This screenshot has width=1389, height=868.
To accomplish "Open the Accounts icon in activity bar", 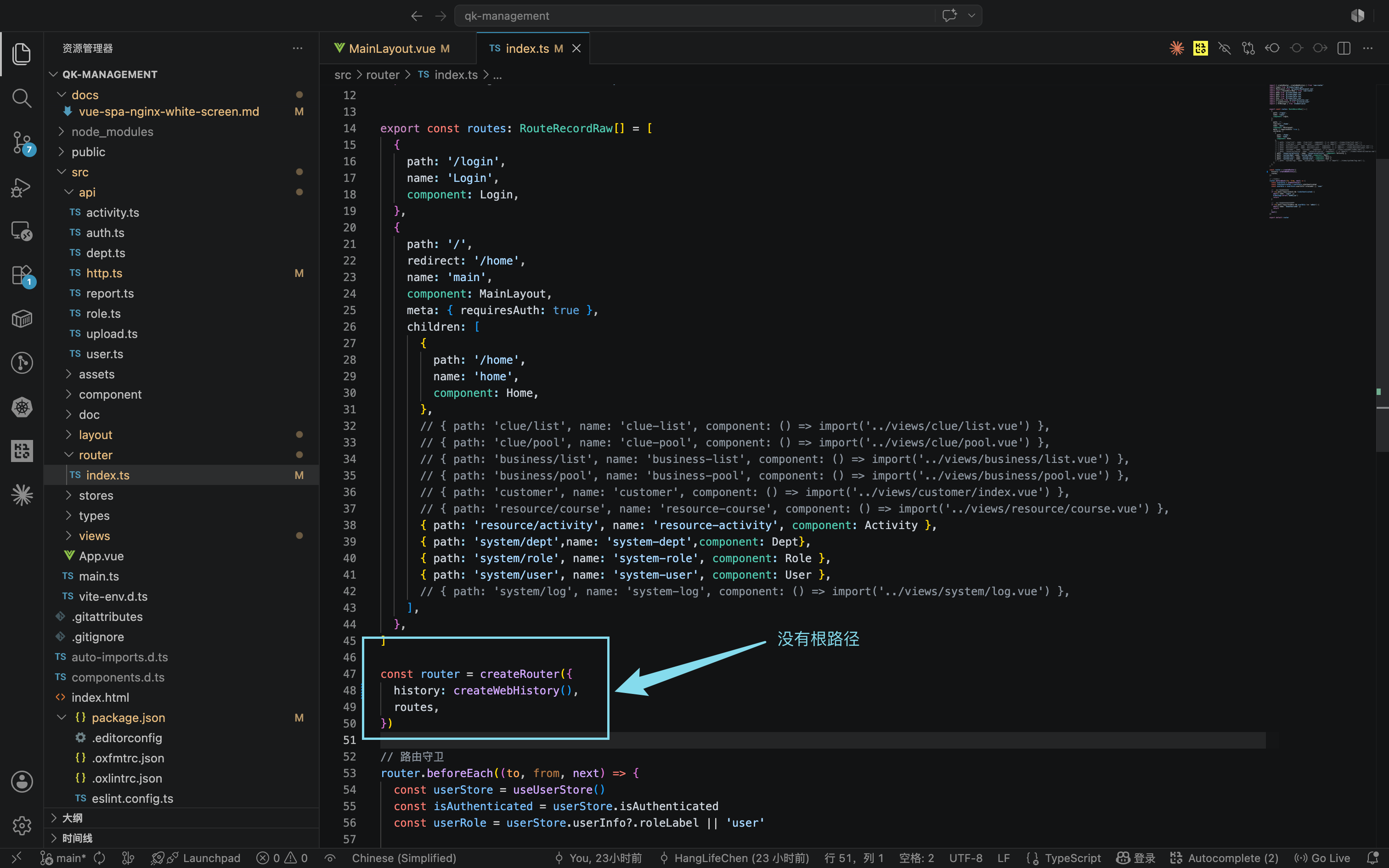I will coord(22,781).
